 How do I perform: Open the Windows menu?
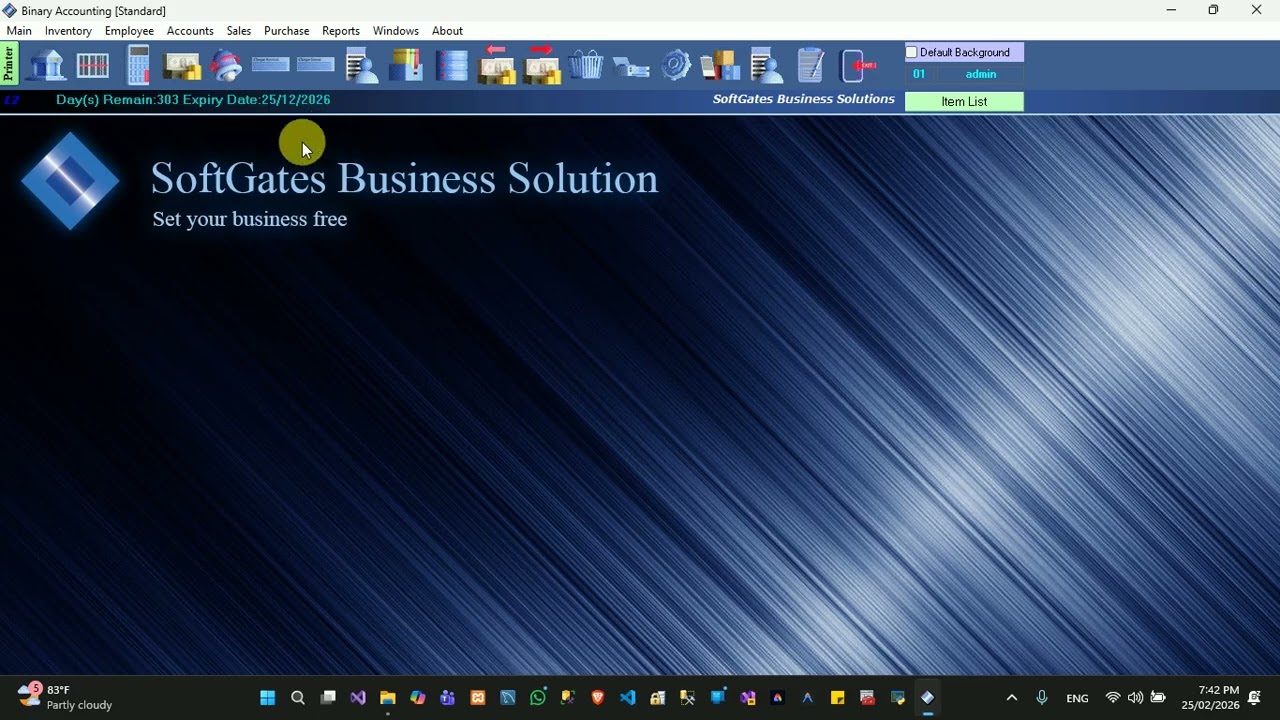point(396,31)
